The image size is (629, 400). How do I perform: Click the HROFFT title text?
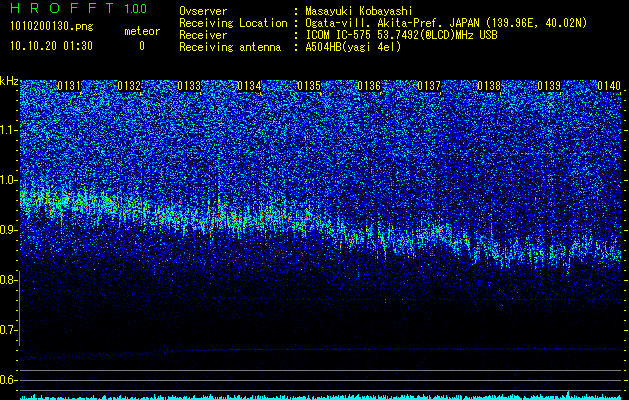click(x=60, y=9)
